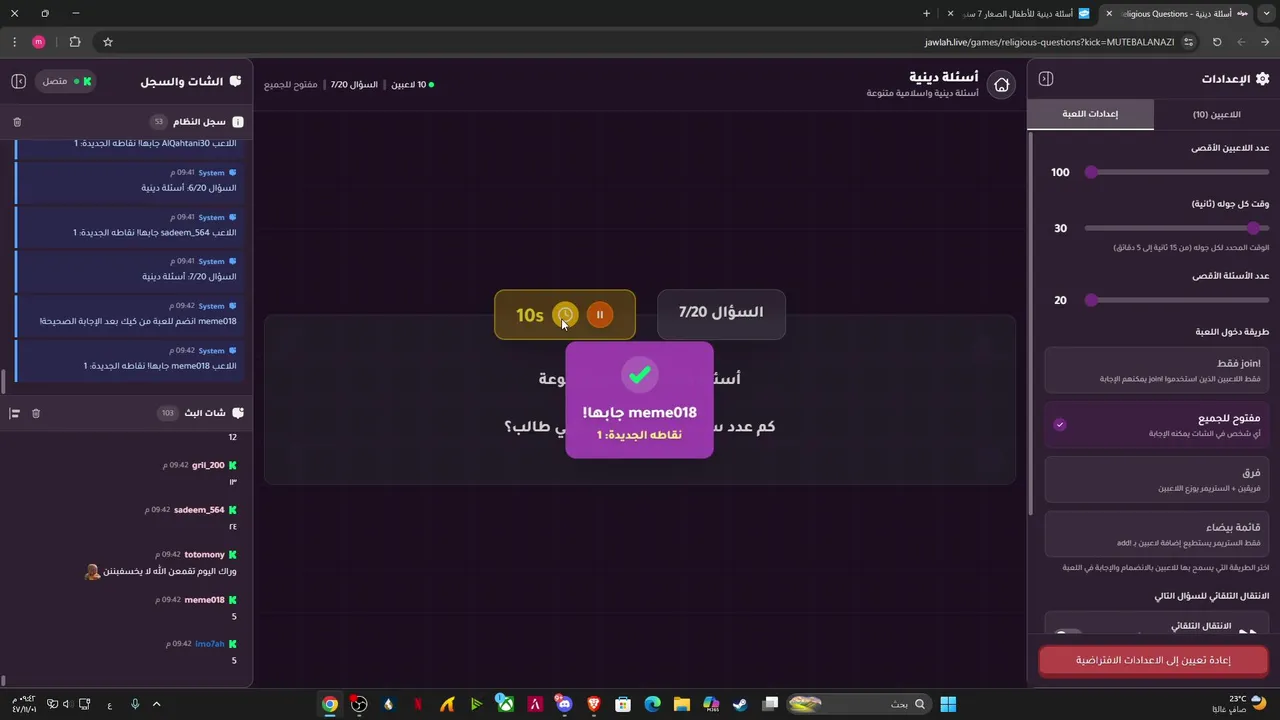Image resolution: width=1280 pixels, height=720 pixels.
Task: Click the microphone icon in system tray
Action: click(x=134, y=704)
